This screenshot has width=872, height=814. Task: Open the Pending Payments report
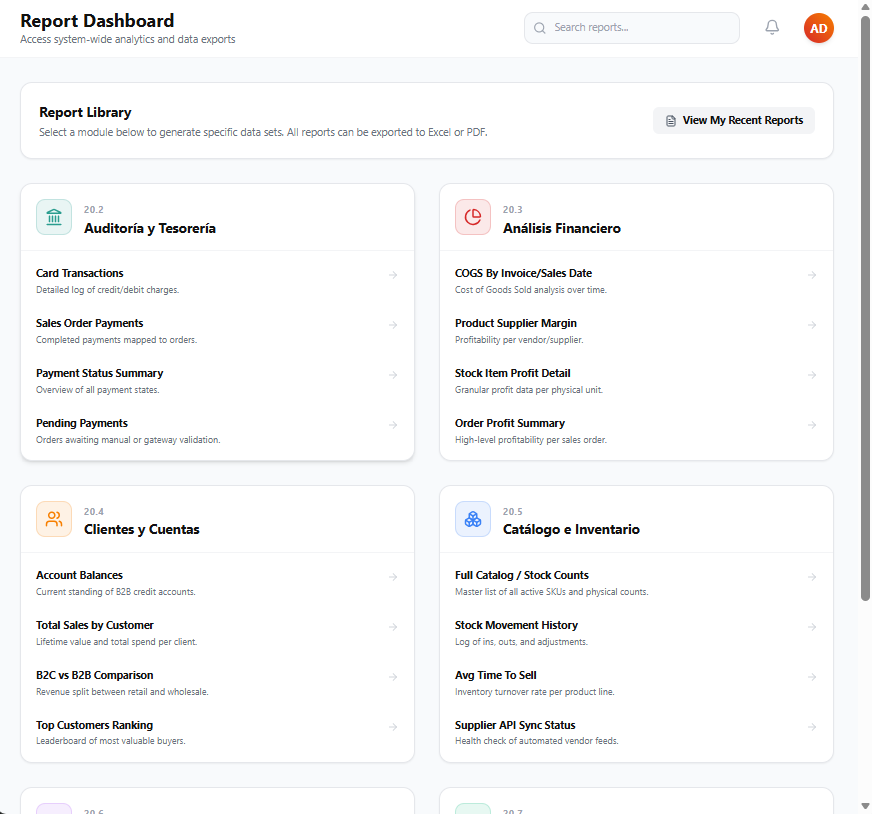tap(217, 431)
